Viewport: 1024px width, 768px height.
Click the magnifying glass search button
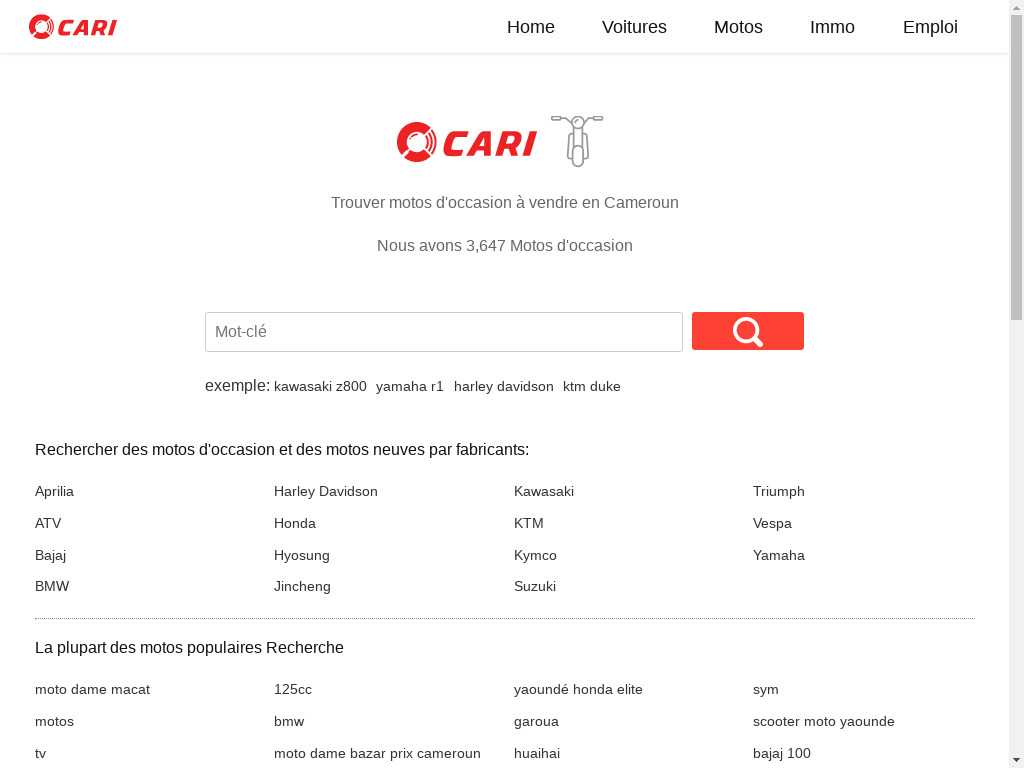748,331
